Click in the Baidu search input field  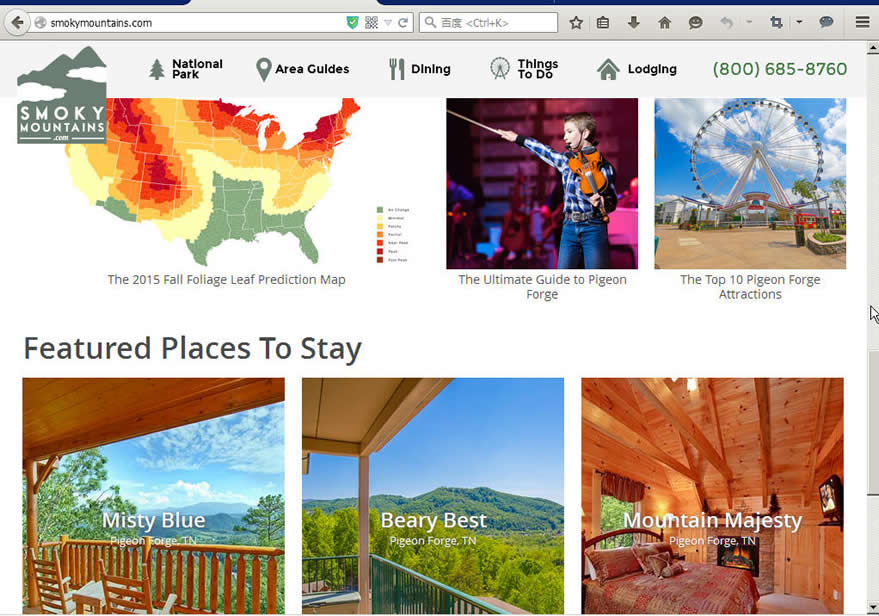[x=496, y=23]
